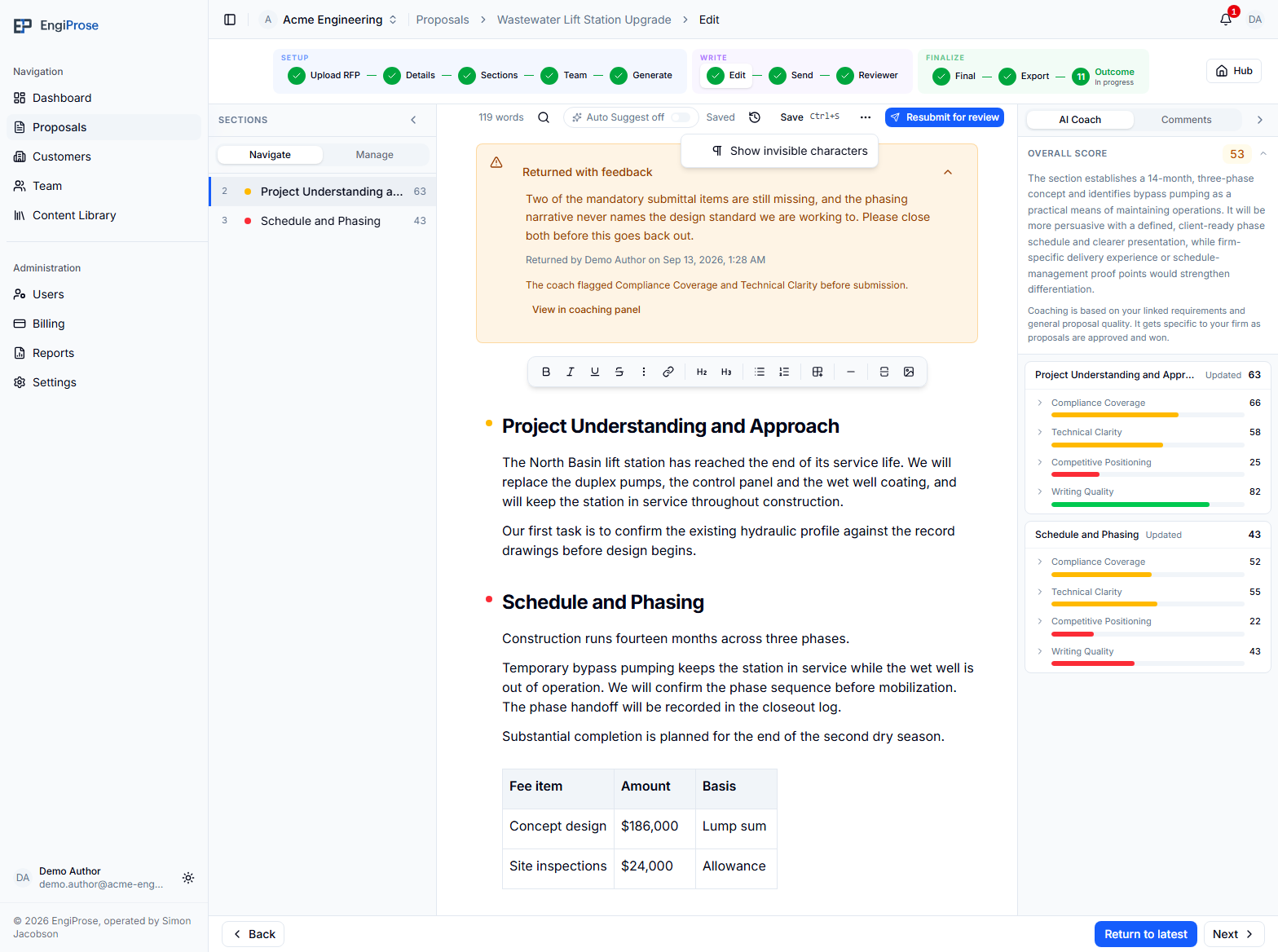The width and height of the screenshot is (1278, 952).
Task: Click the Compliance Coverage bar scored 66
Action: click(1148, 415)
